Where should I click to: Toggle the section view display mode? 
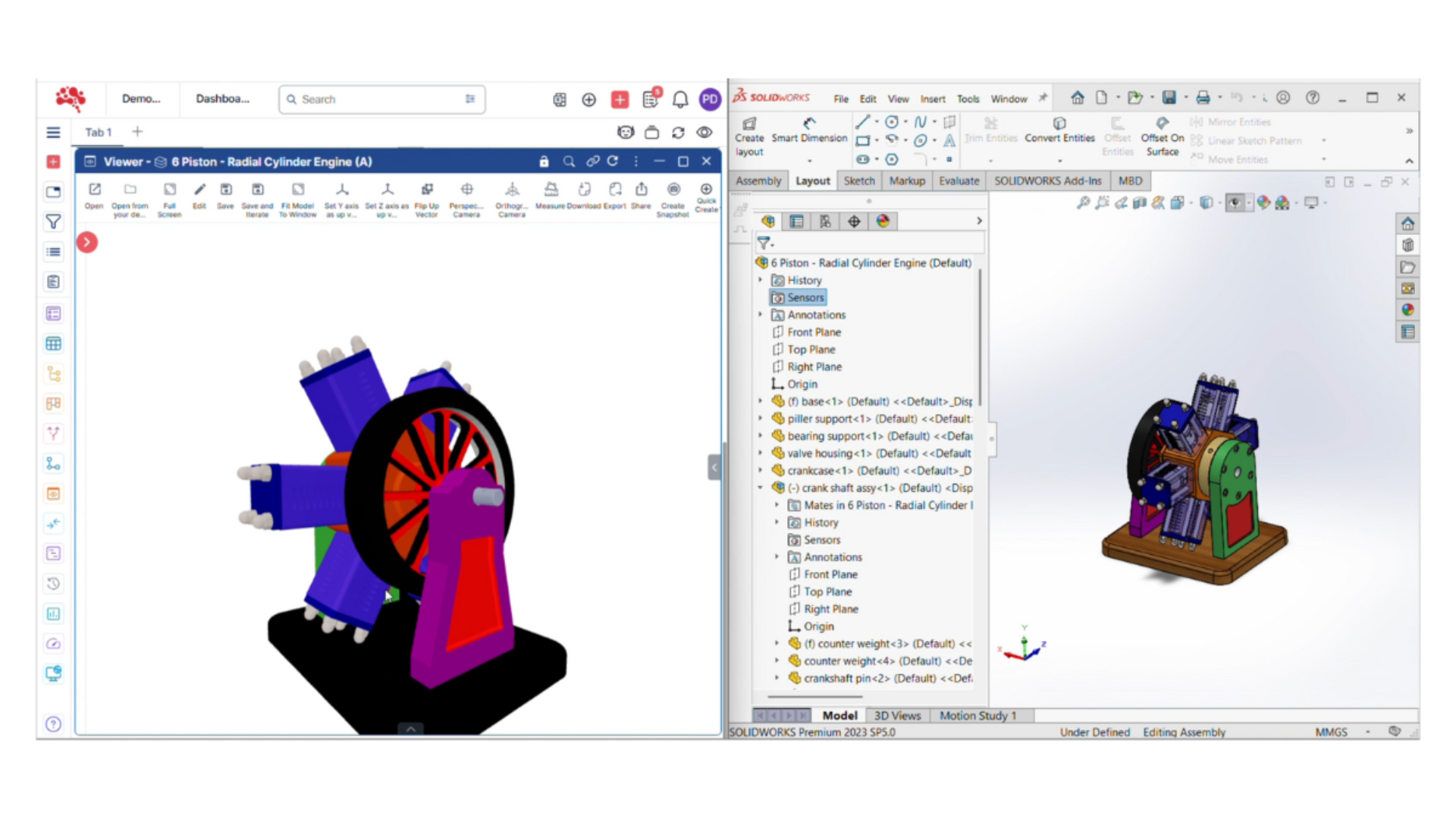(1139, 203)
